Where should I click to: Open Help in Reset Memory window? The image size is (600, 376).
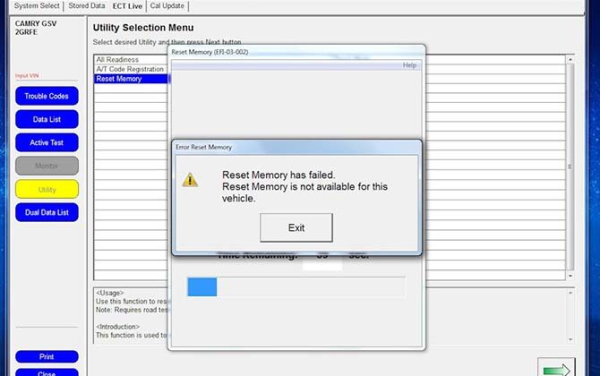409,65
